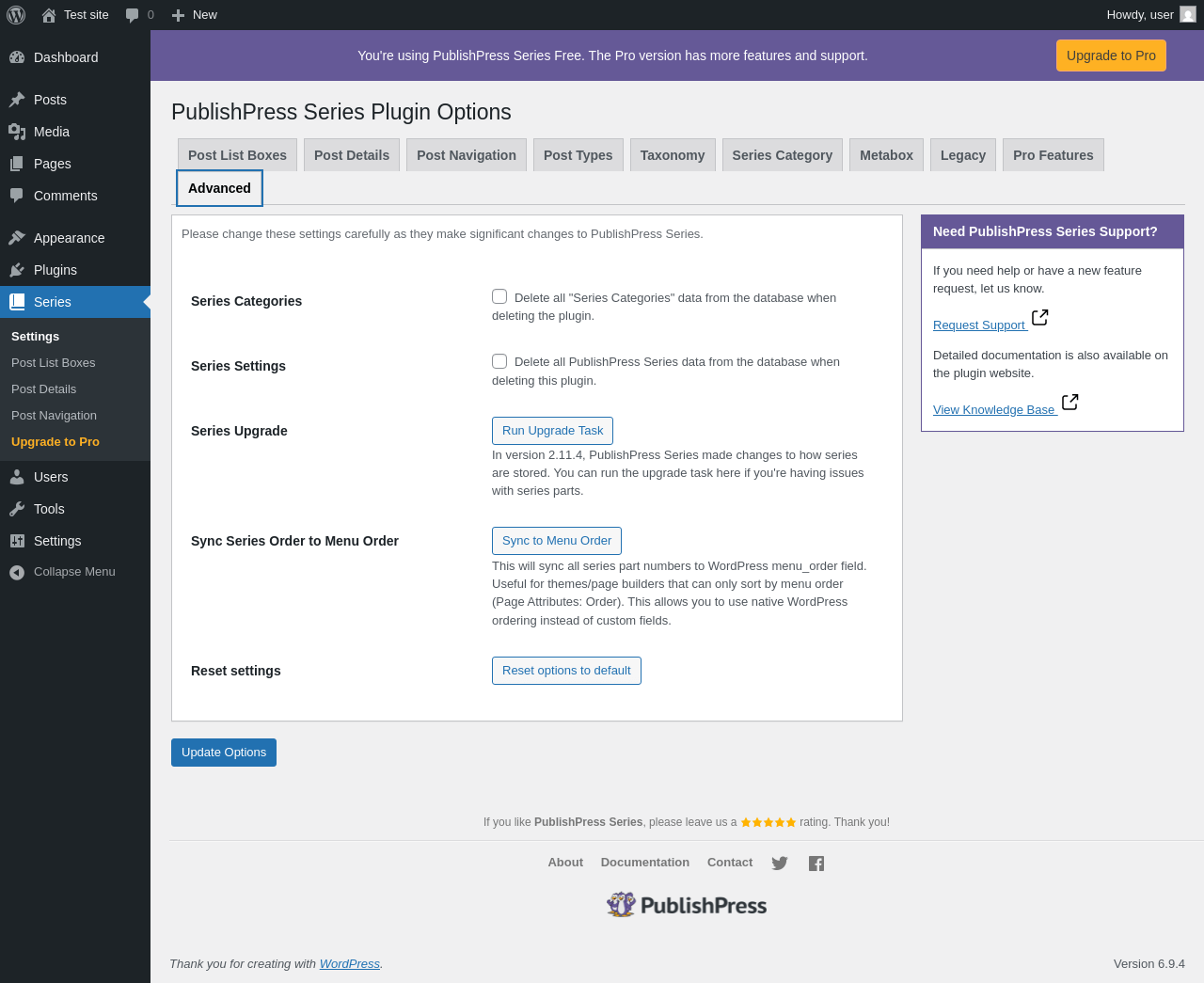Screen dimensions: 1204x983
Task: Click the user avatar in admin bar
Action: click(x=1188, y=15)
